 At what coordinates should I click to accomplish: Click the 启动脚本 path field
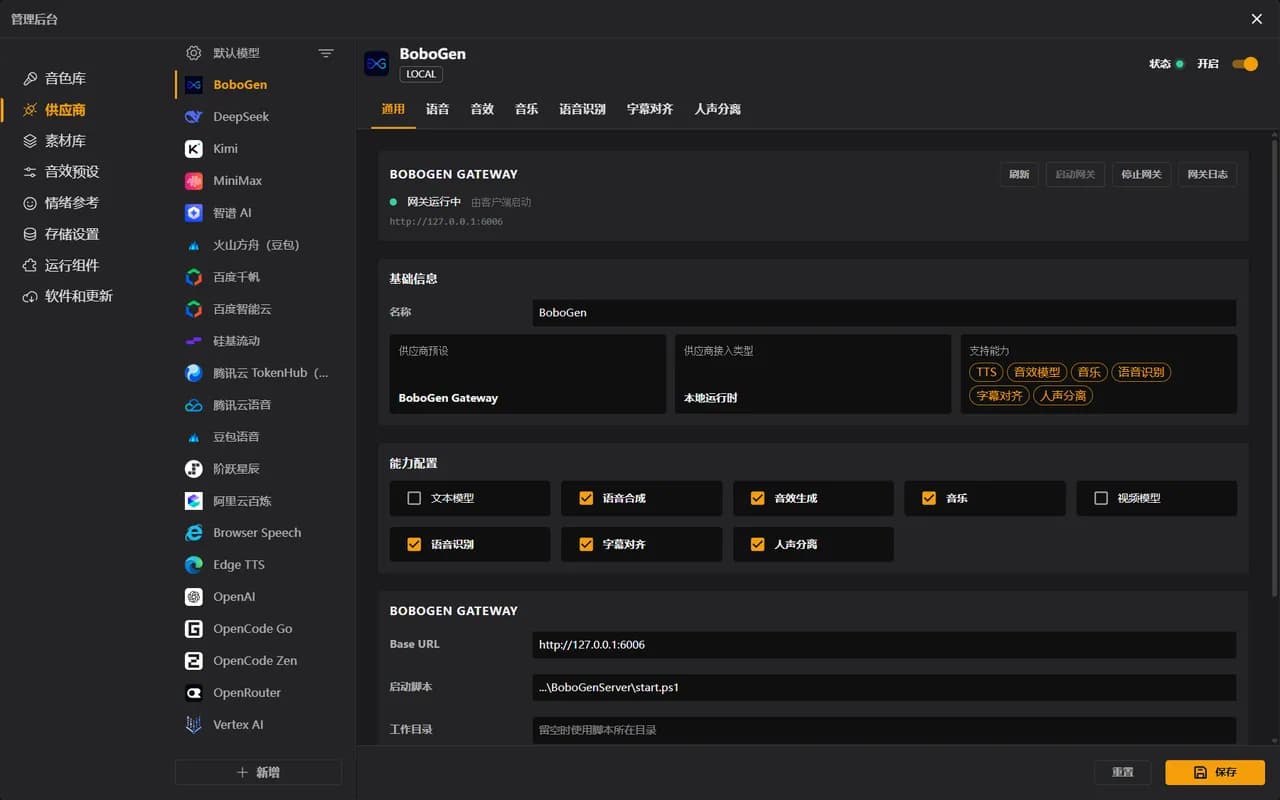pyautogui.click(x=884, y=688)
